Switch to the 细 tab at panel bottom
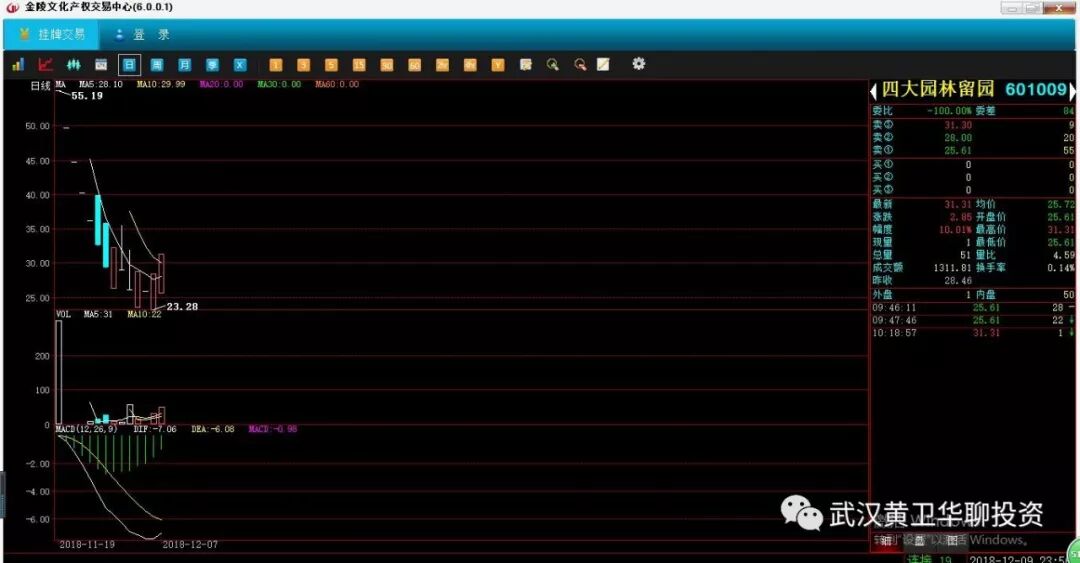The width and height of the screenshot is (1080, 563). (x=886, y=541)
